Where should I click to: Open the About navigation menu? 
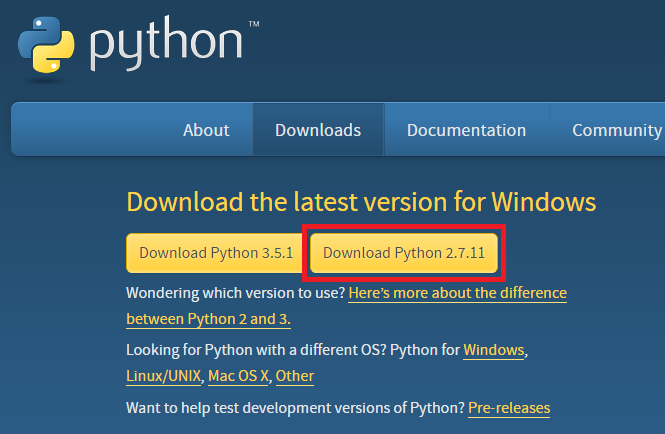206,130
